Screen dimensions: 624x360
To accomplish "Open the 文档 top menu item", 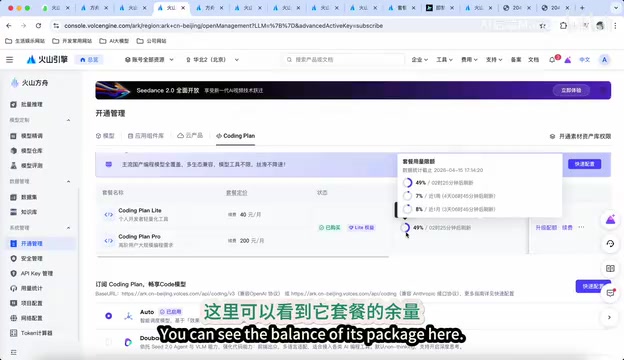I will [x=533, y=60].
